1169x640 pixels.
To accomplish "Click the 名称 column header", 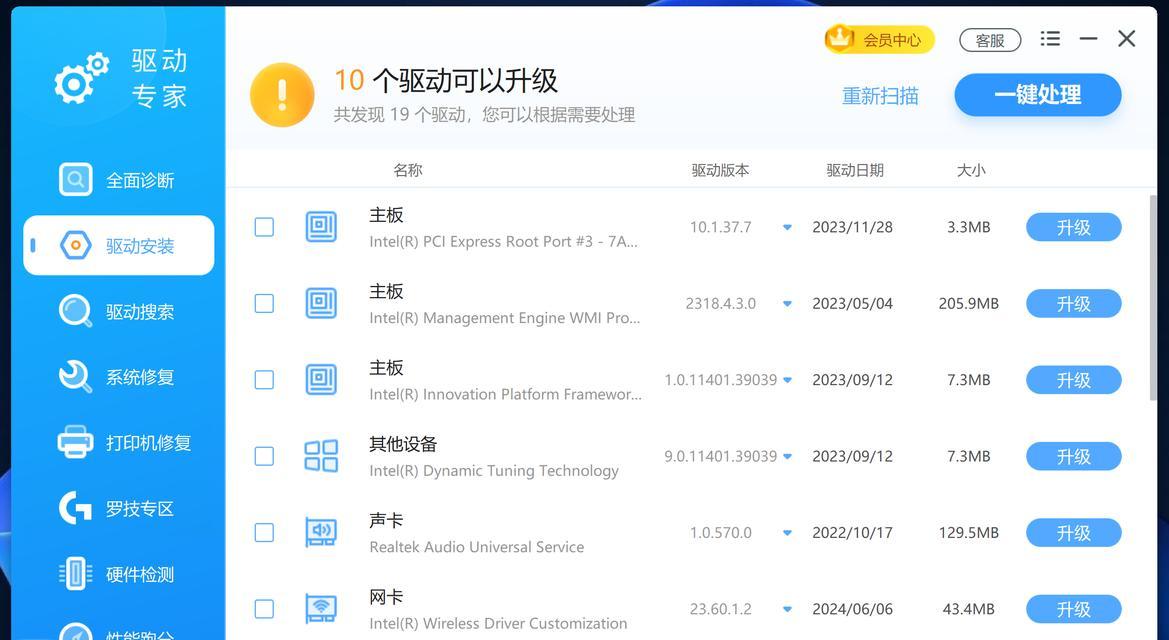I will [x=408, y=170].
